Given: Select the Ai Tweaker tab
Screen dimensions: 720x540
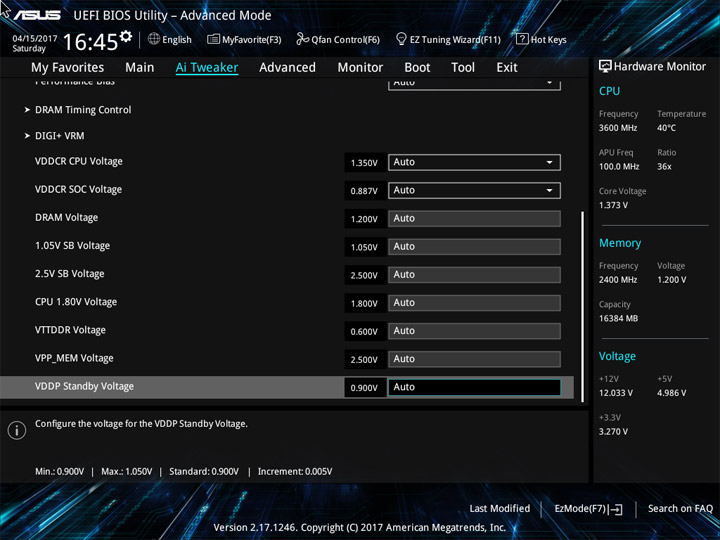Looking at the screenshot, I should pyautogui.click(x=207, y=68).
